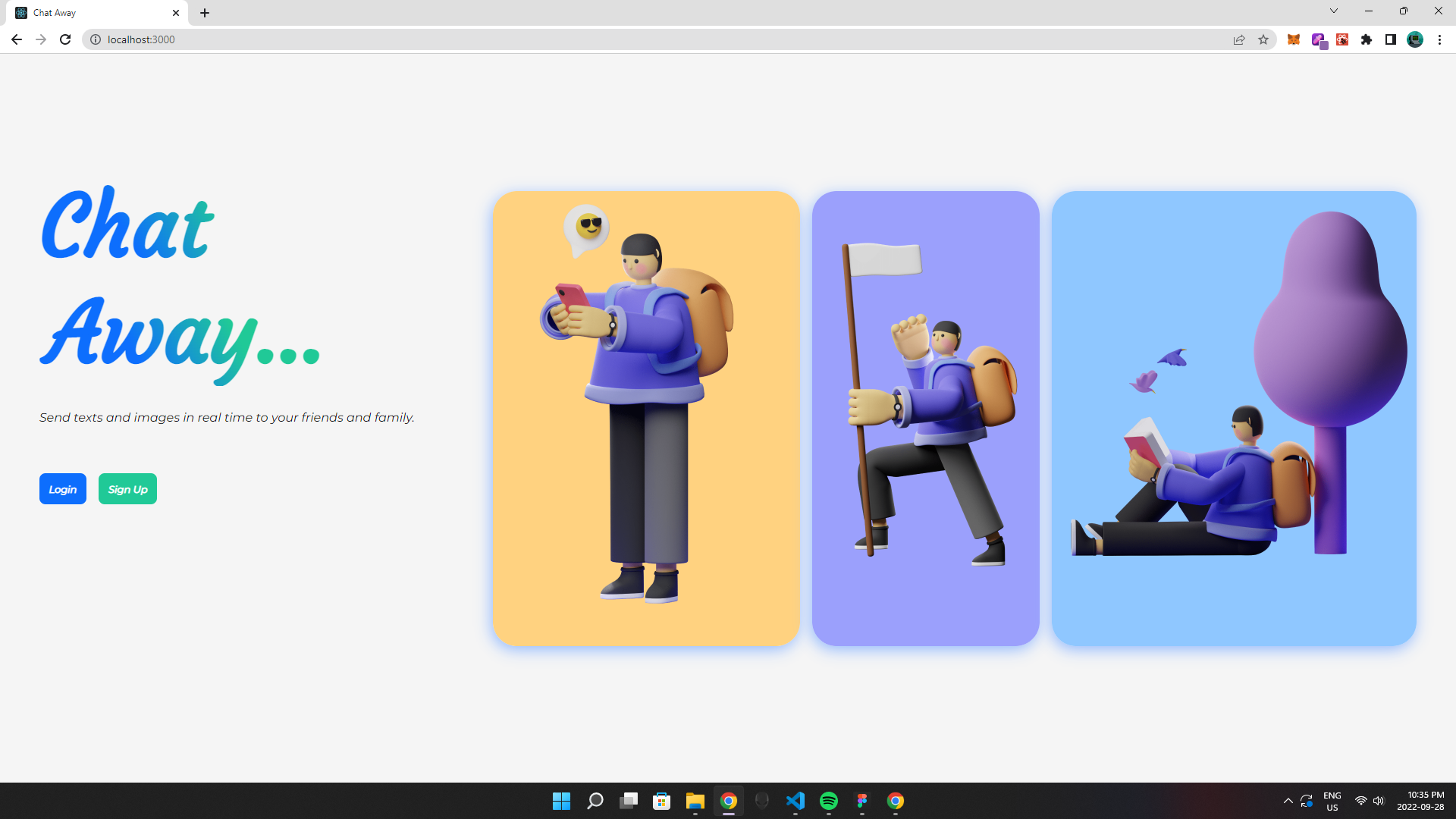Close the Chat Away tab
This screenshot has height=819, width=1456.
176,13
